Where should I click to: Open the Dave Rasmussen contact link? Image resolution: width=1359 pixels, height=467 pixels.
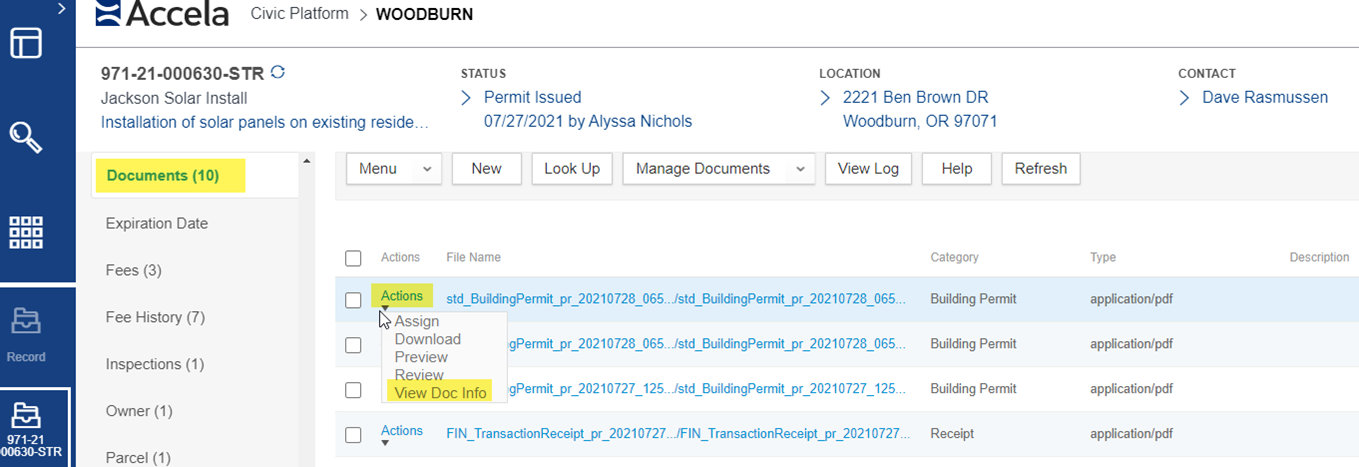pyautogui.click(x=1264, y=97)
